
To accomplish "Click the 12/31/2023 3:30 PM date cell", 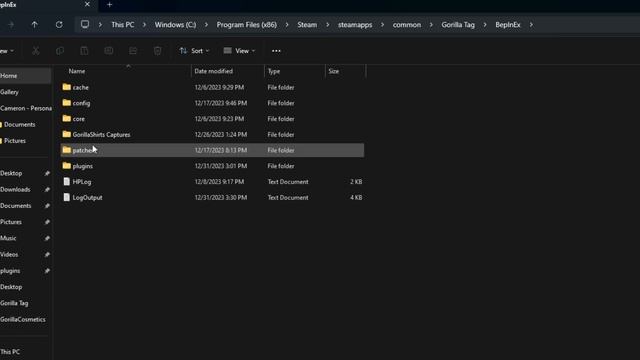I will click(x=220, y=198).
